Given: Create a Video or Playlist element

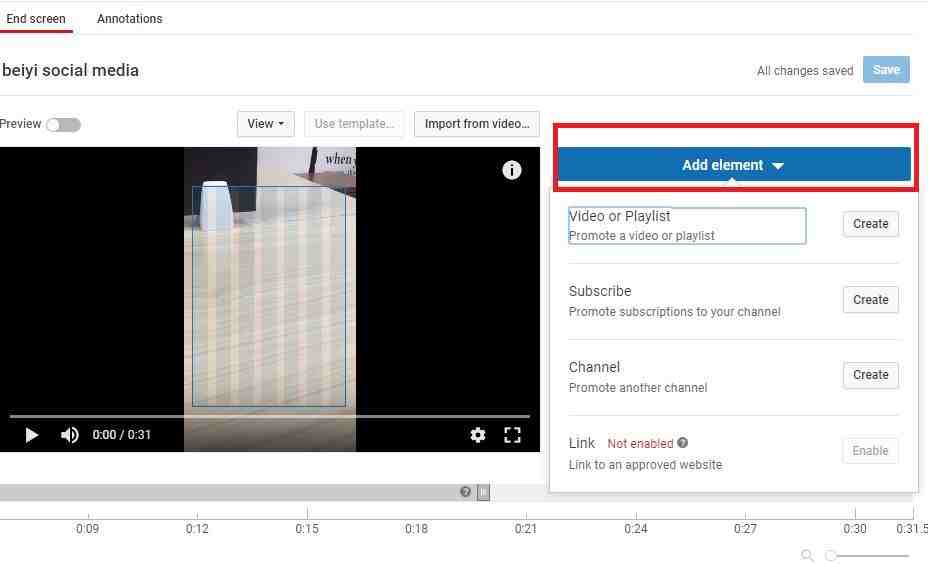Looking at the screenshot, I should 870,224.
